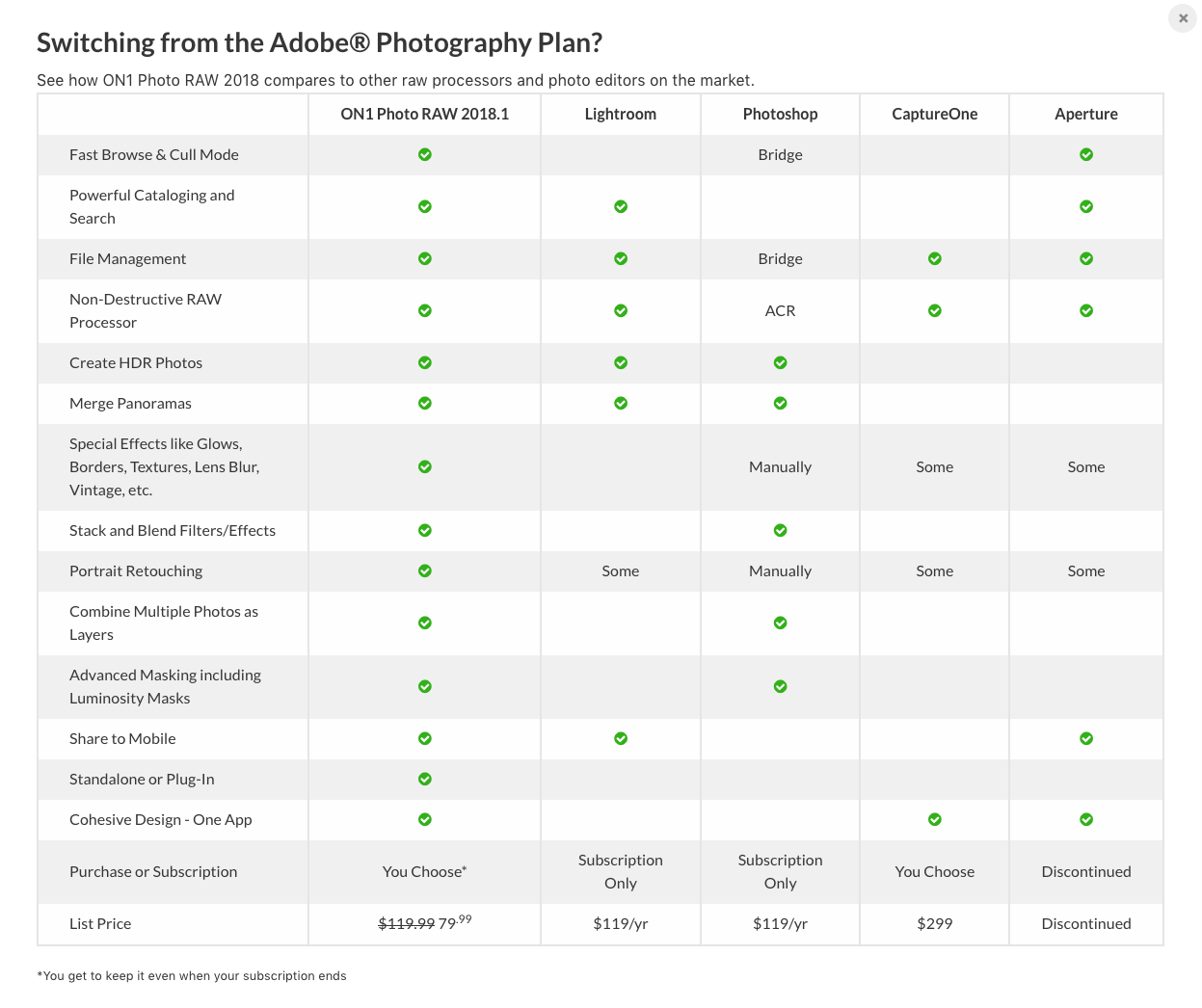The image size is (1202, 1008).
Task: Select the Photoshop column header
Action: point(780,114)
